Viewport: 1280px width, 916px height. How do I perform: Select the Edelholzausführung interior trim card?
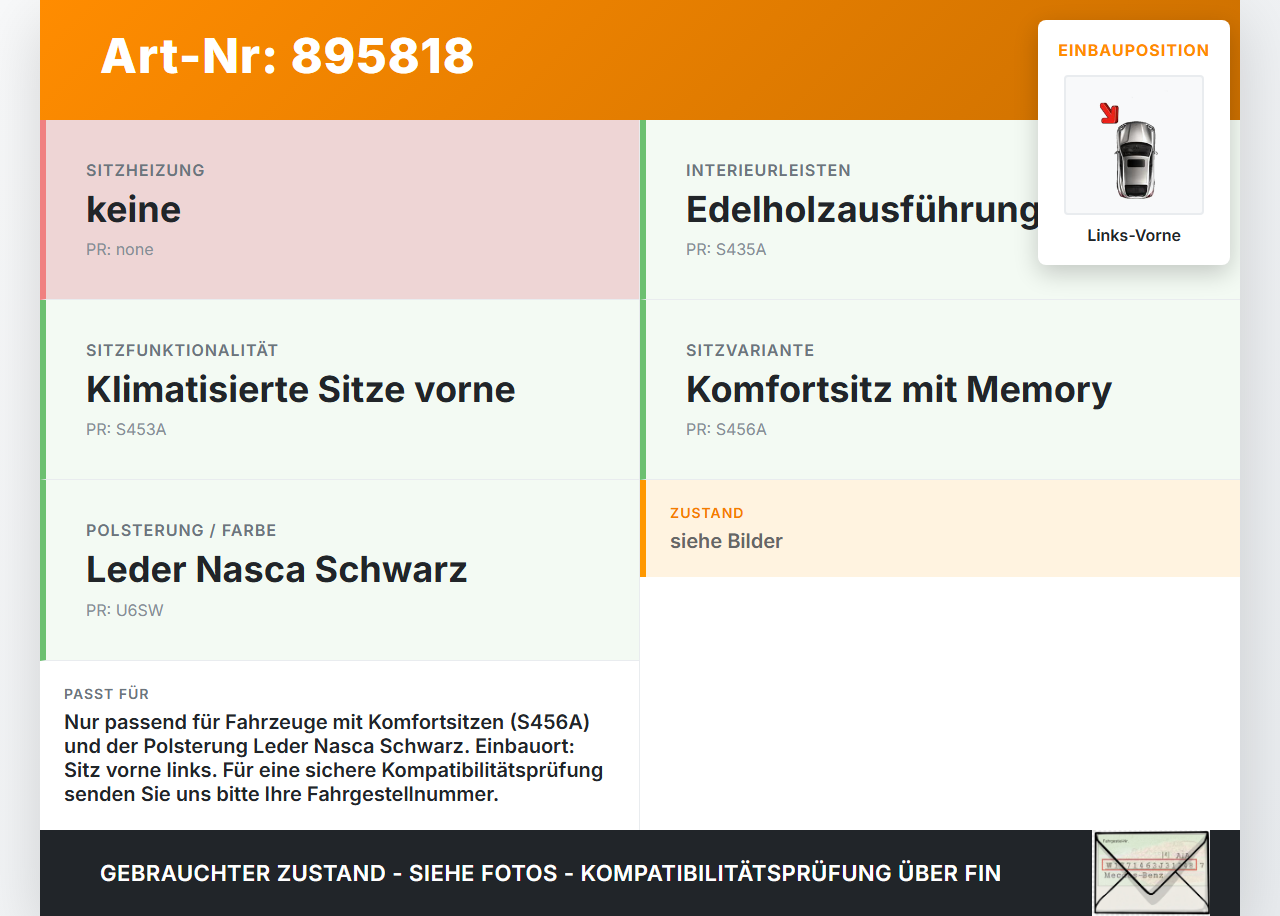pyautogui.click(x=940, y=210)
